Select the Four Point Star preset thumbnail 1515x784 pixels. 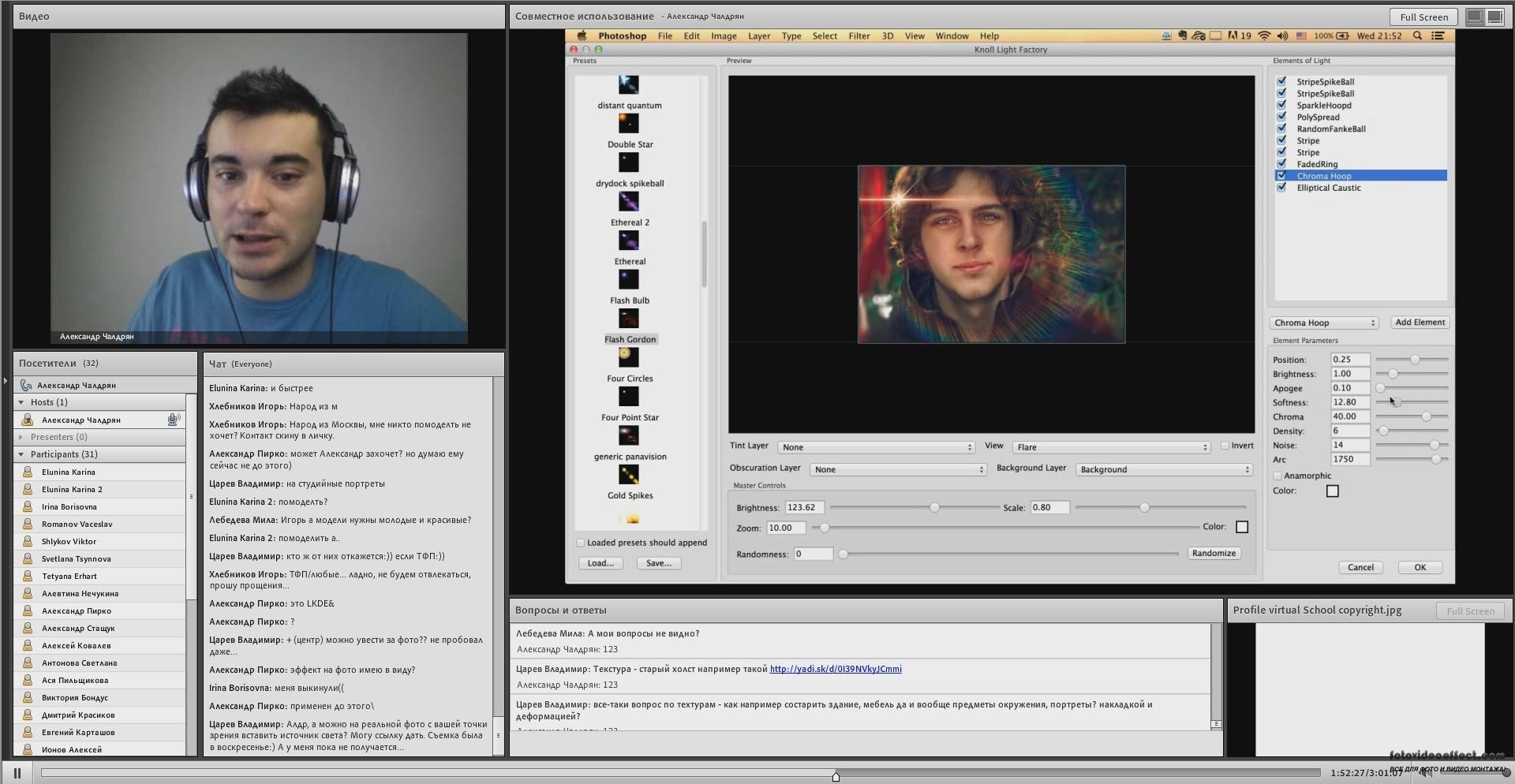tap(628, 397)
